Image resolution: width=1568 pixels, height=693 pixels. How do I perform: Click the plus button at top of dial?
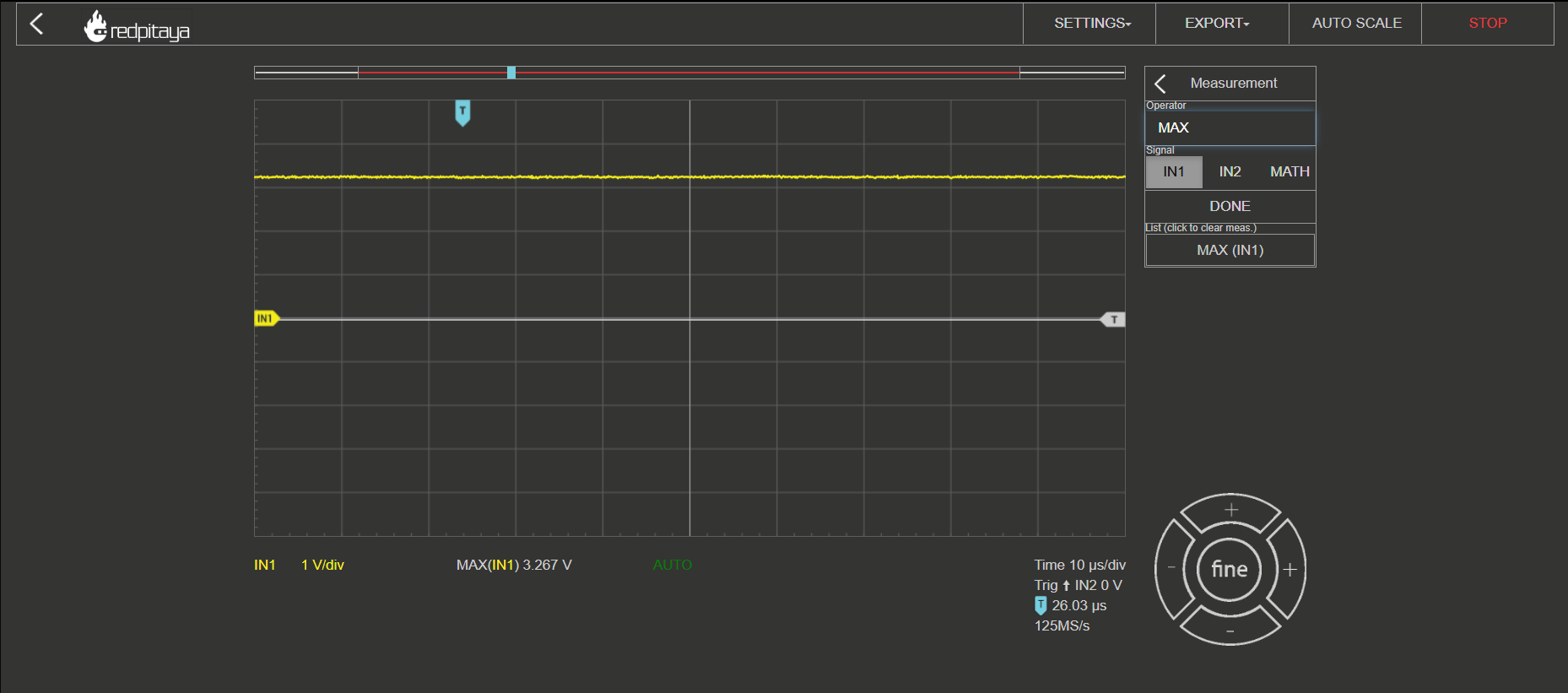coord(1230,510)
